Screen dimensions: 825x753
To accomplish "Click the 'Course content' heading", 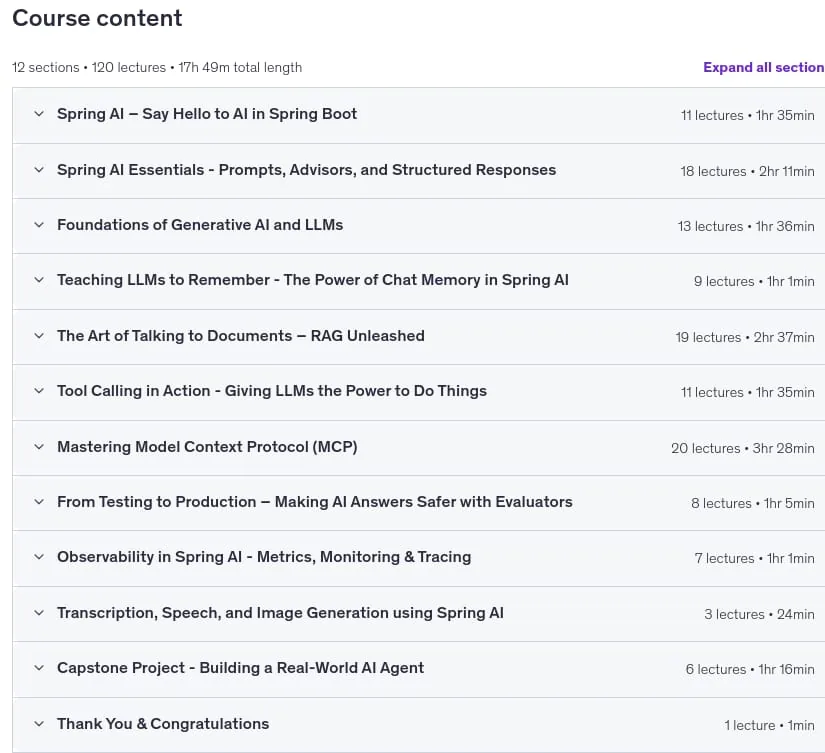I will coord(97,18).
